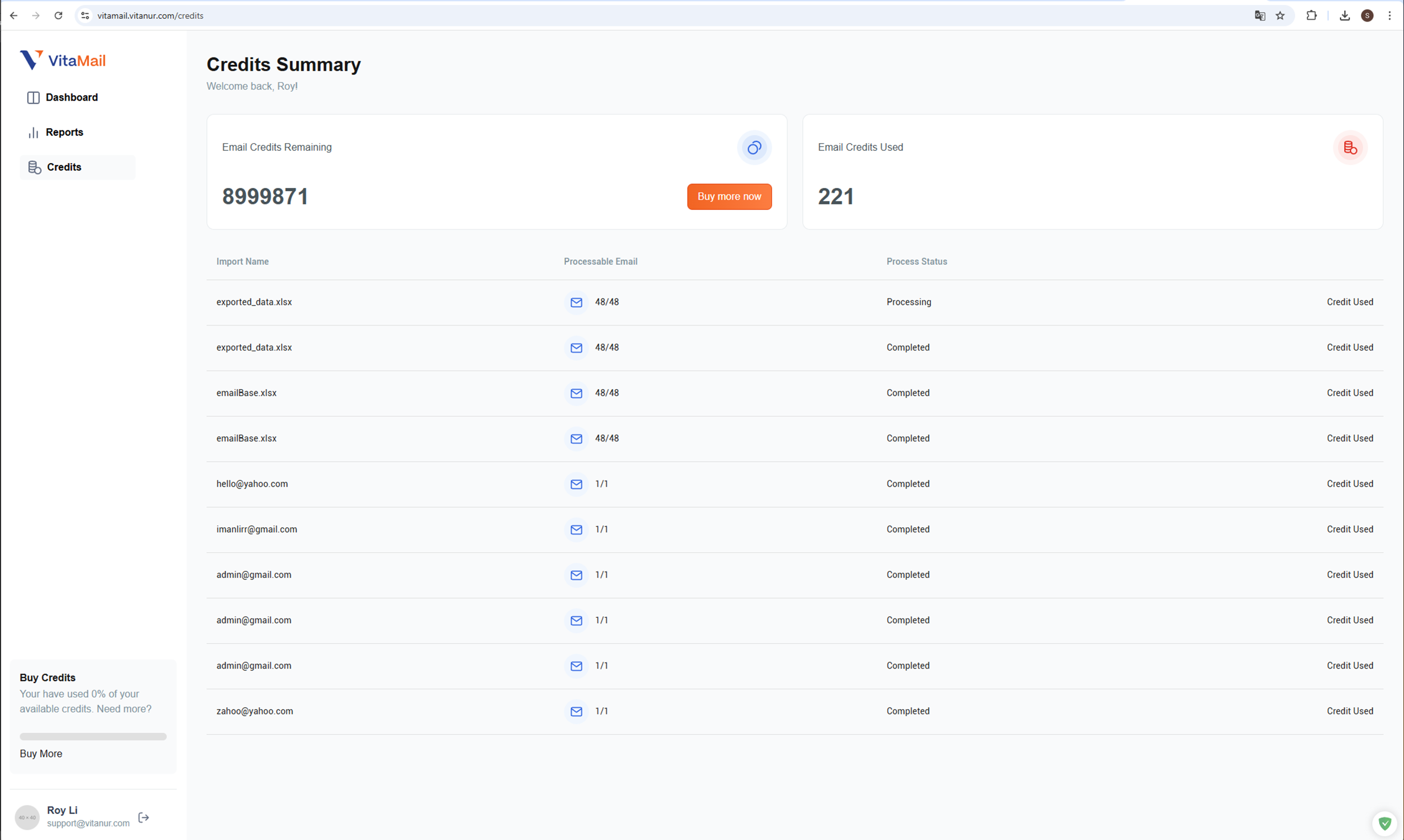The width and height of the screenshot is (1404, 840).
Task: Click the green shield badge icon
Action: 1385,823
